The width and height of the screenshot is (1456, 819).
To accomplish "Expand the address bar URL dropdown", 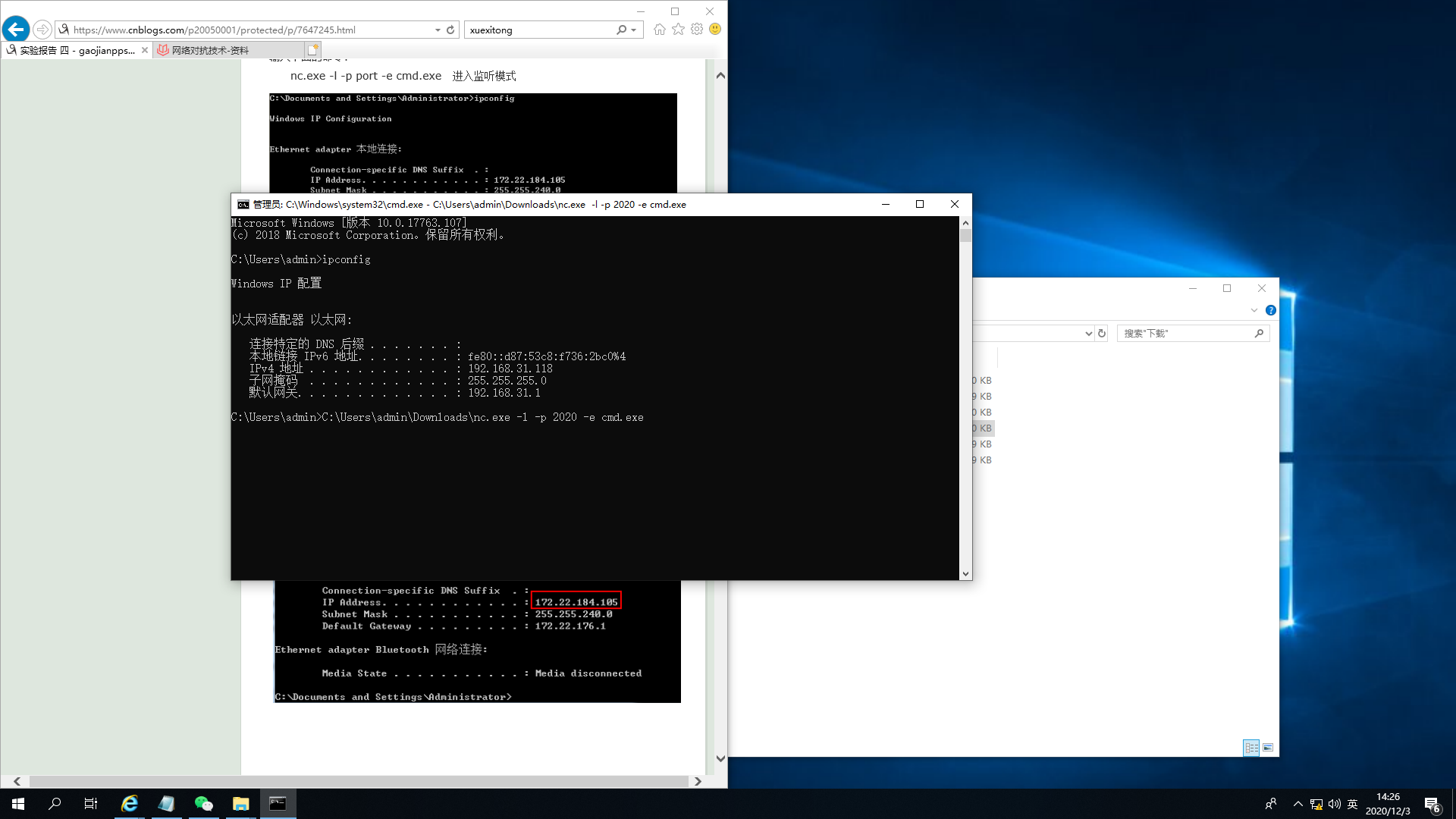I will pos(438,30).
